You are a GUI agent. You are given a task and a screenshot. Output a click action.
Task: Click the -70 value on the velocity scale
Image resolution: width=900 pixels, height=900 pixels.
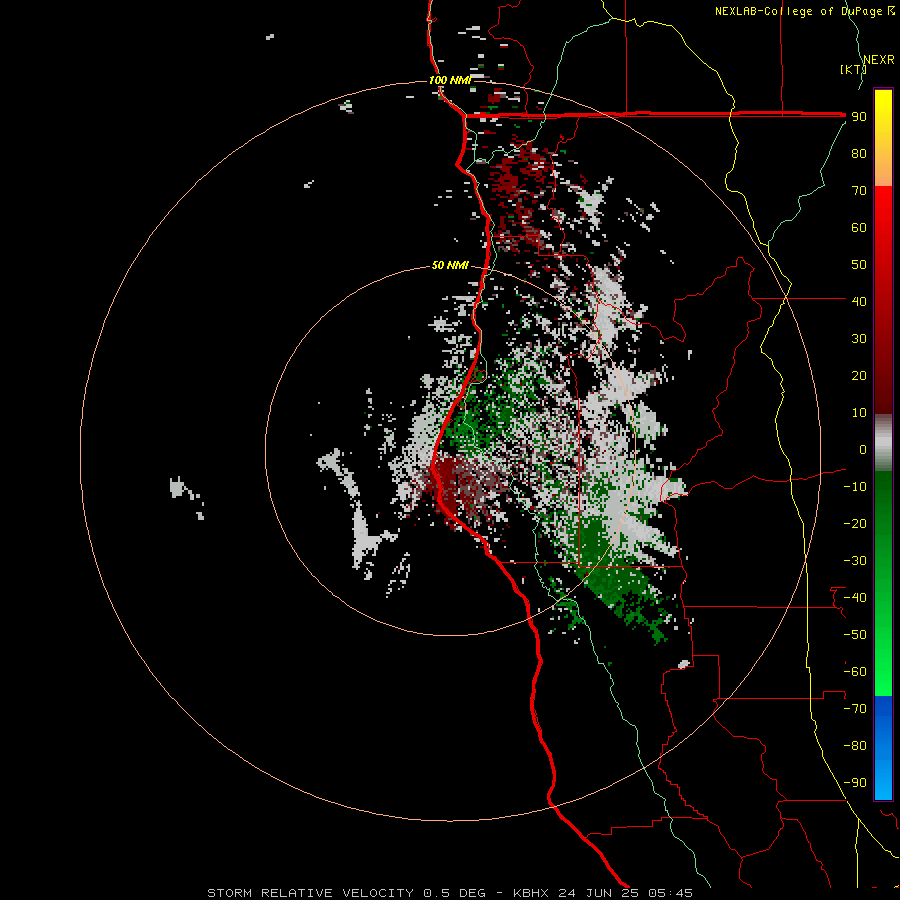[855, 709]
